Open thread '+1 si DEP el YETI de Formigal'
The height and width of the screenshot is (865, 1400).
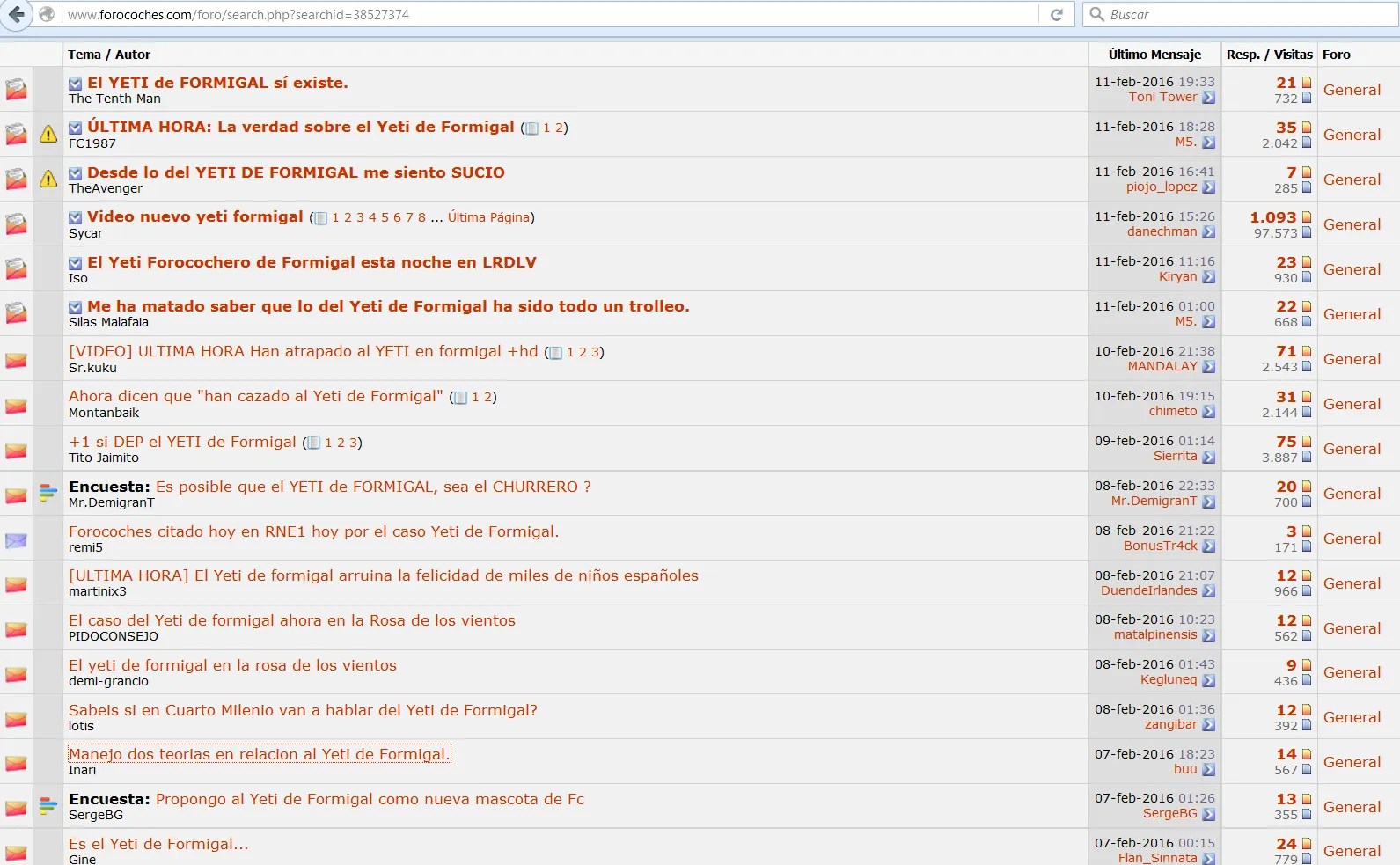coord(182,442)
